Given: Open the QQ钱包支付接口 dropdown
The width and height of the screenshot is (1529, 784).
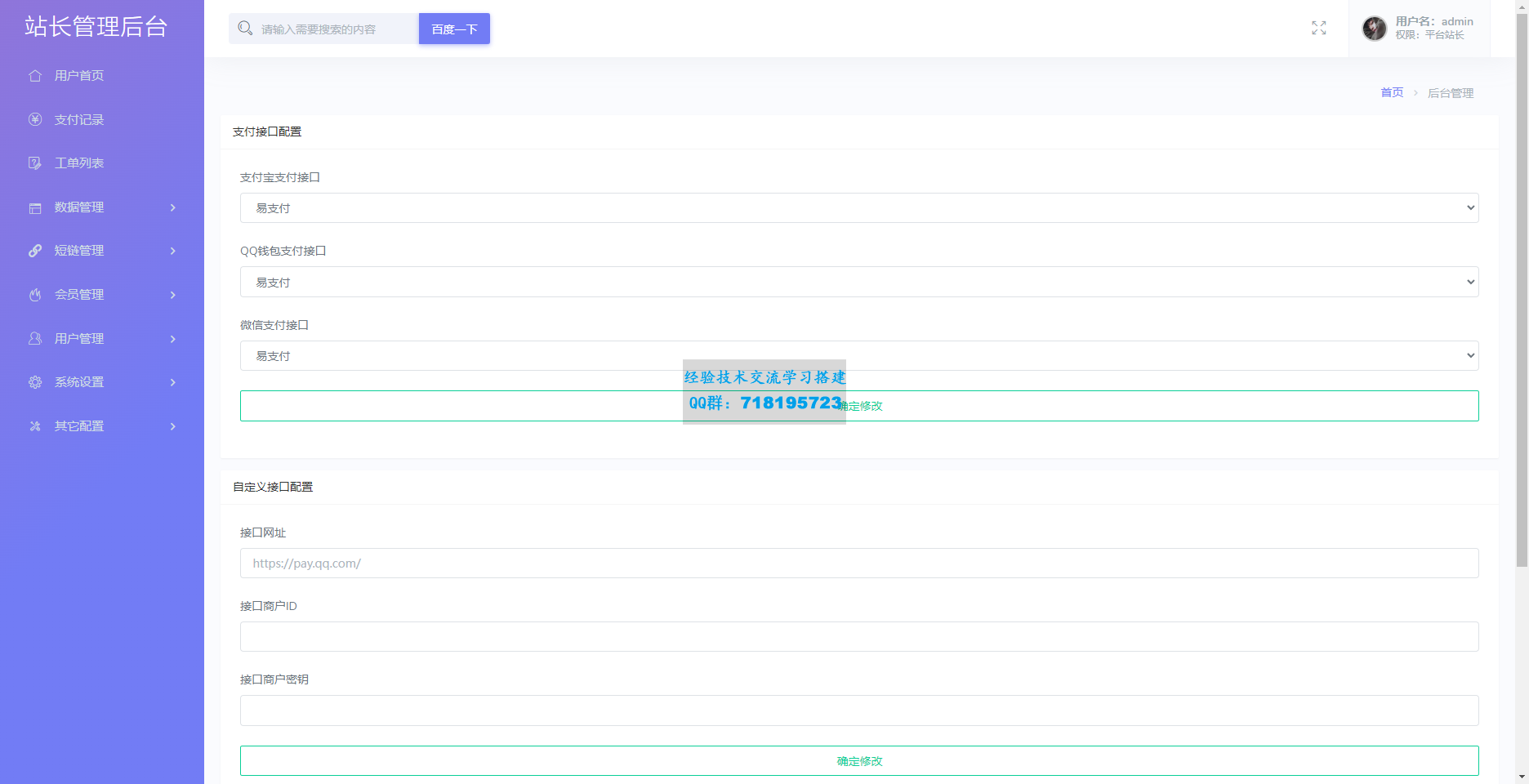Looking at the screenshot, I should (858, 283).
